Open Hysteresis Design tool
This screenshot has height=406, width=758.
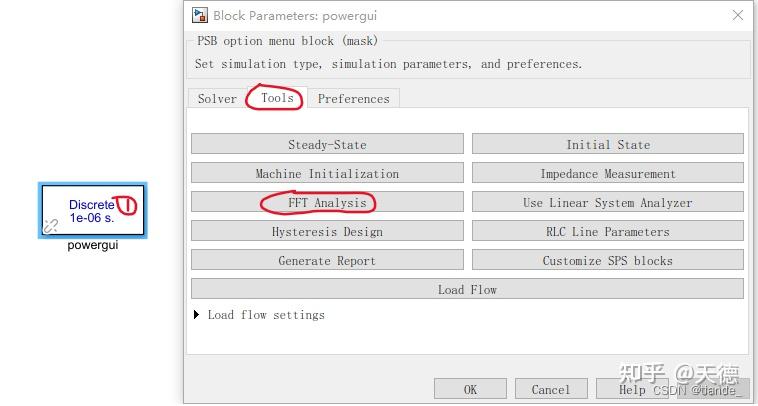point(327,232)
